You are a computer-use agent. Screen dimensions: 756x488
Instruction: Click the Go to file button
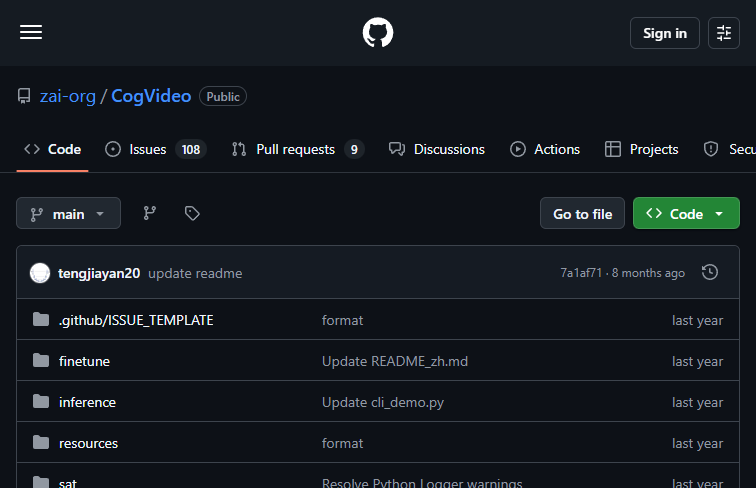click(x=582, y=213)
